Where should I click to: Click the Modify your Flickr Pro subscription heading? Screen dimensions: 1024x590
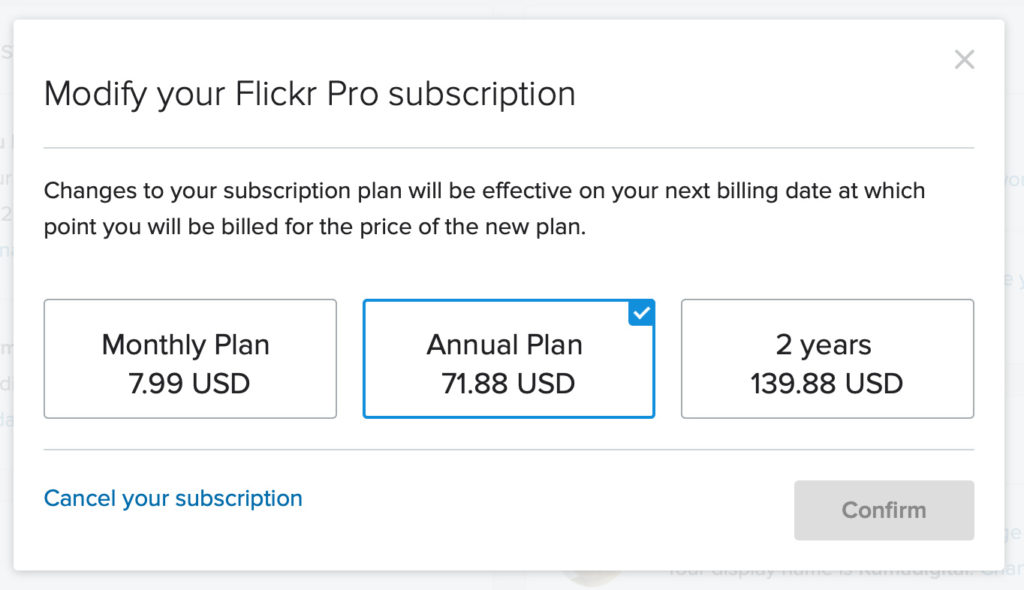click(x=310, y=94)
